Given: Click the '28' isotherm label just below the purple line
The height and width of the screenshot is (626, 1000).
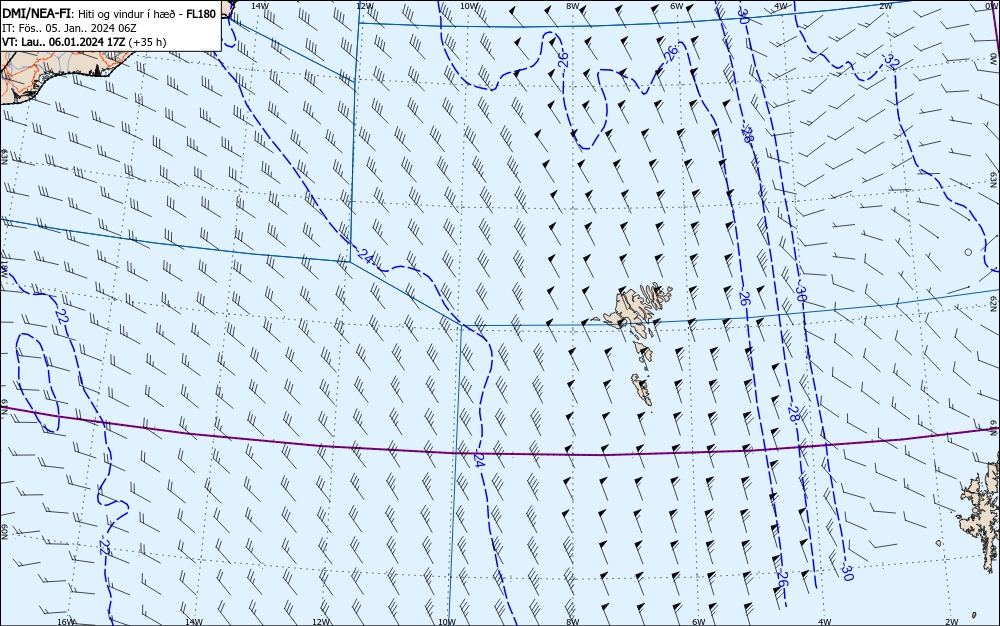Looking at the screenshot, I should [793, 414].
